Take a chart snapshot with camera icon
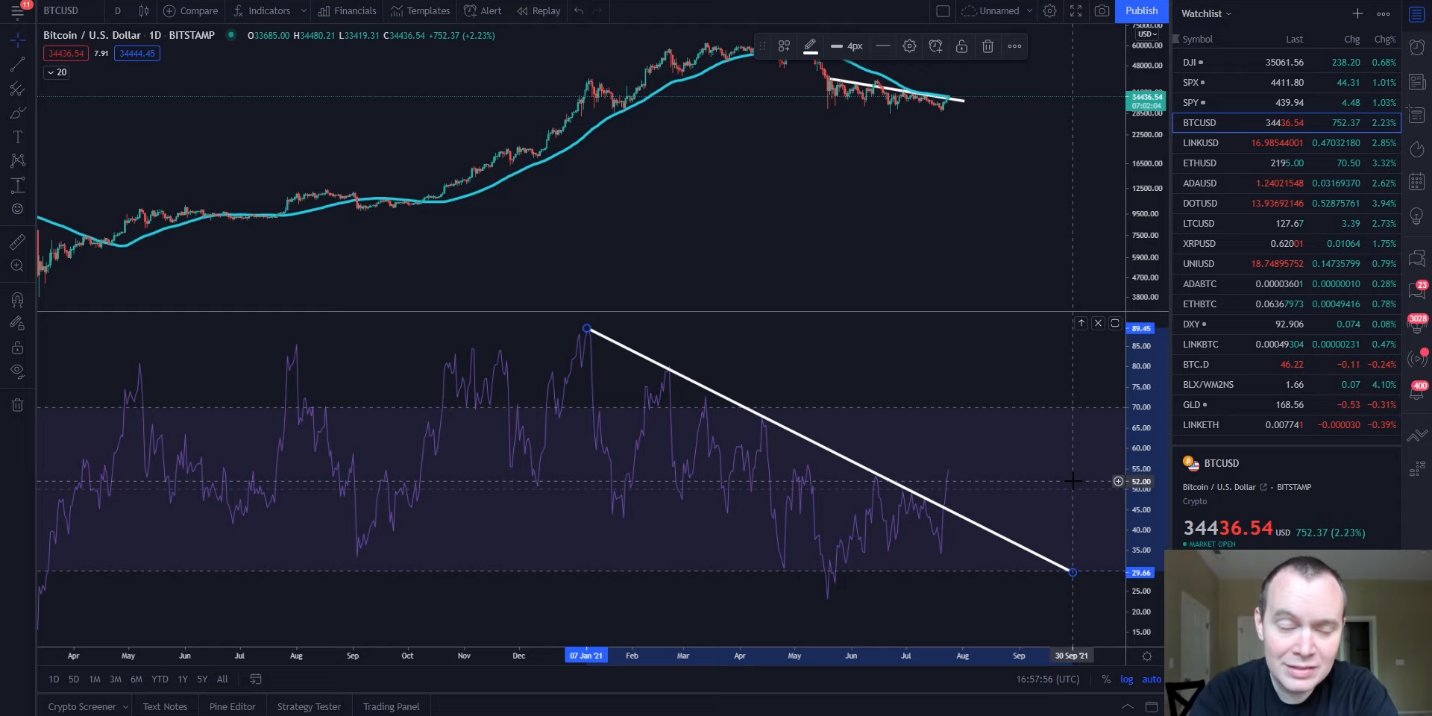Viewport: 1432px width, 716px height. 1102,11
